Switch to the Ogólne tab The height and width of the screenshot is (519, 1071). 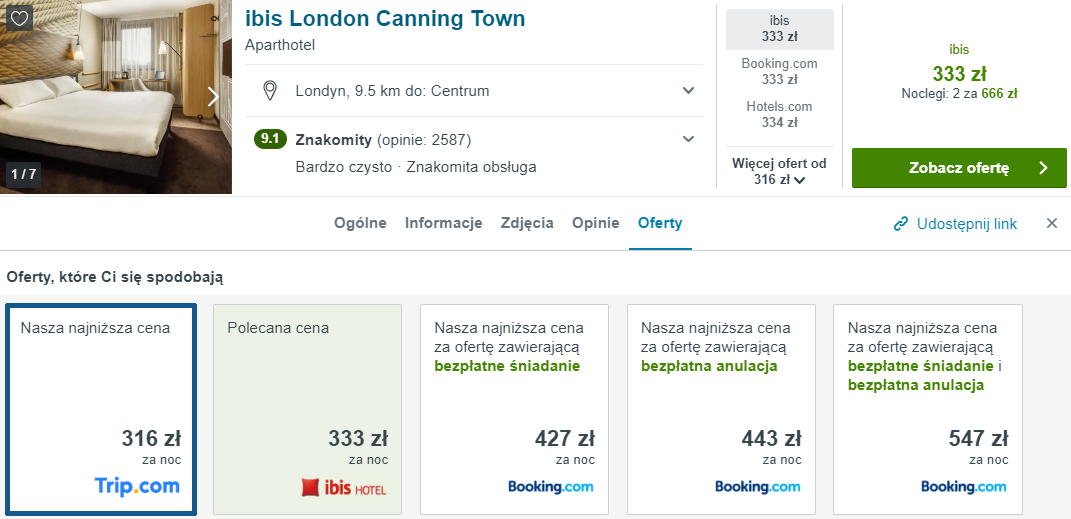pyautogui.click(x=360, y=223)
